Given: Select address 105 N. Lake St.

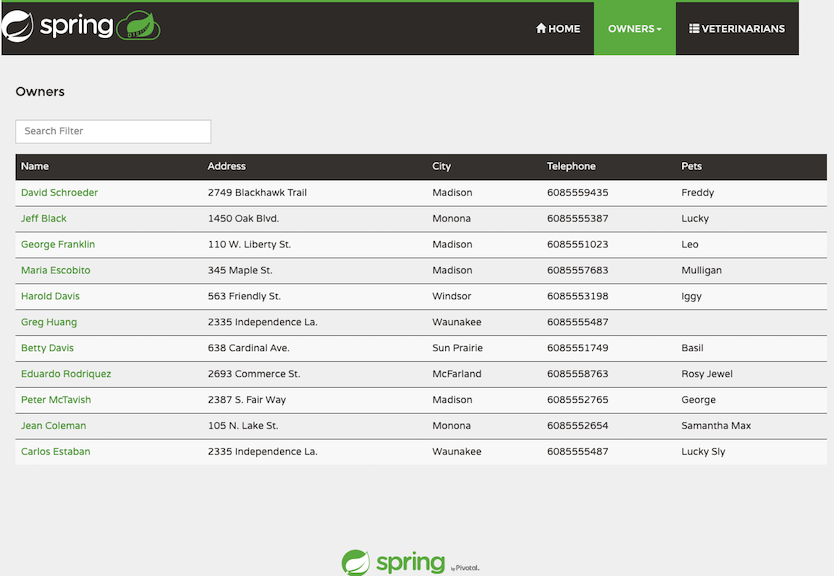Looking at the screenshot, I should [243, 425].
